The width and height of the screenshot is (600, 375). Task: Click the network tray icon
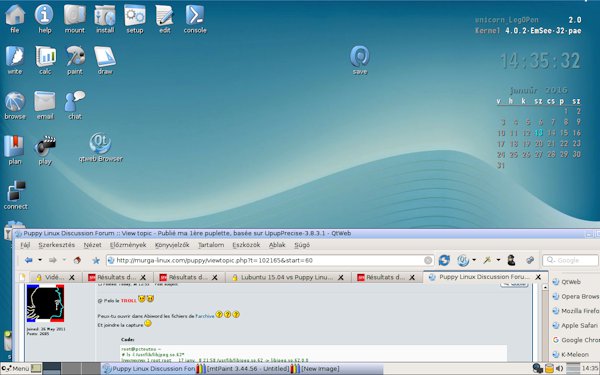tap(538, 368)
